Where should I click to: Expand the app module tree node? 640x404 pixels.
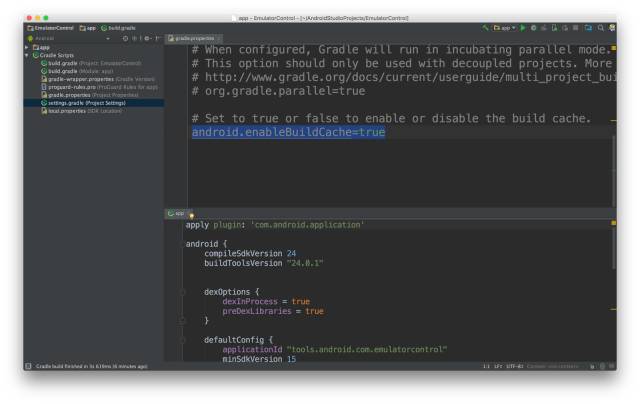click(x=27, y=47)
